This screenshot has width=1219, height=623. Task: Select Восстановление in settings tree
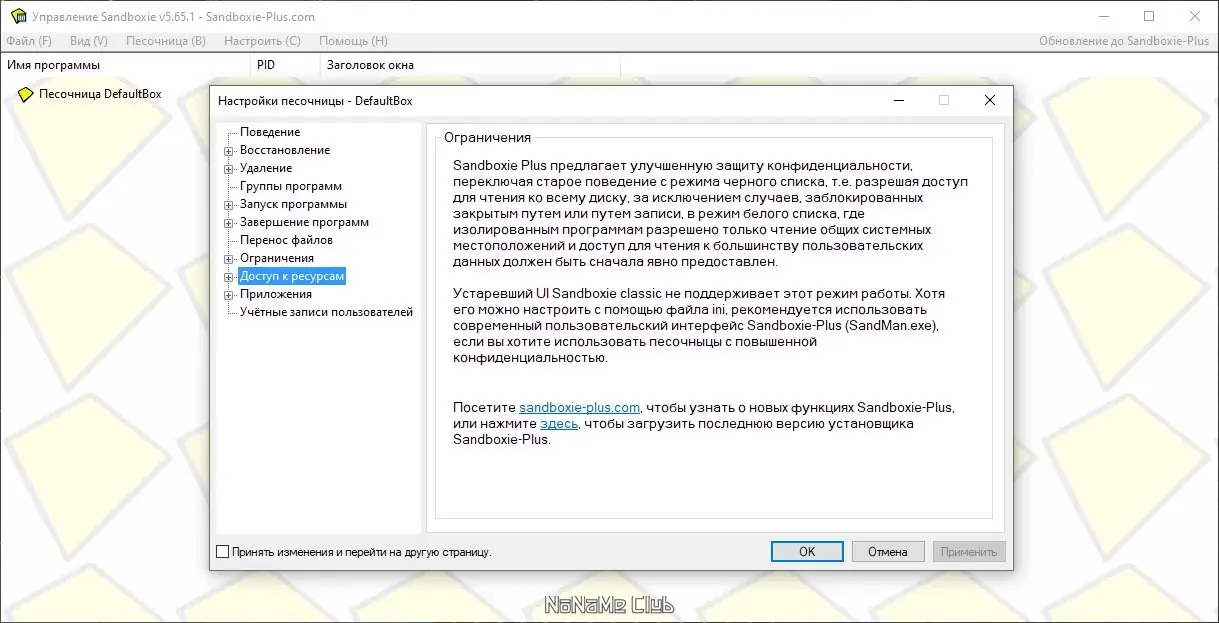tap(285, 150)
